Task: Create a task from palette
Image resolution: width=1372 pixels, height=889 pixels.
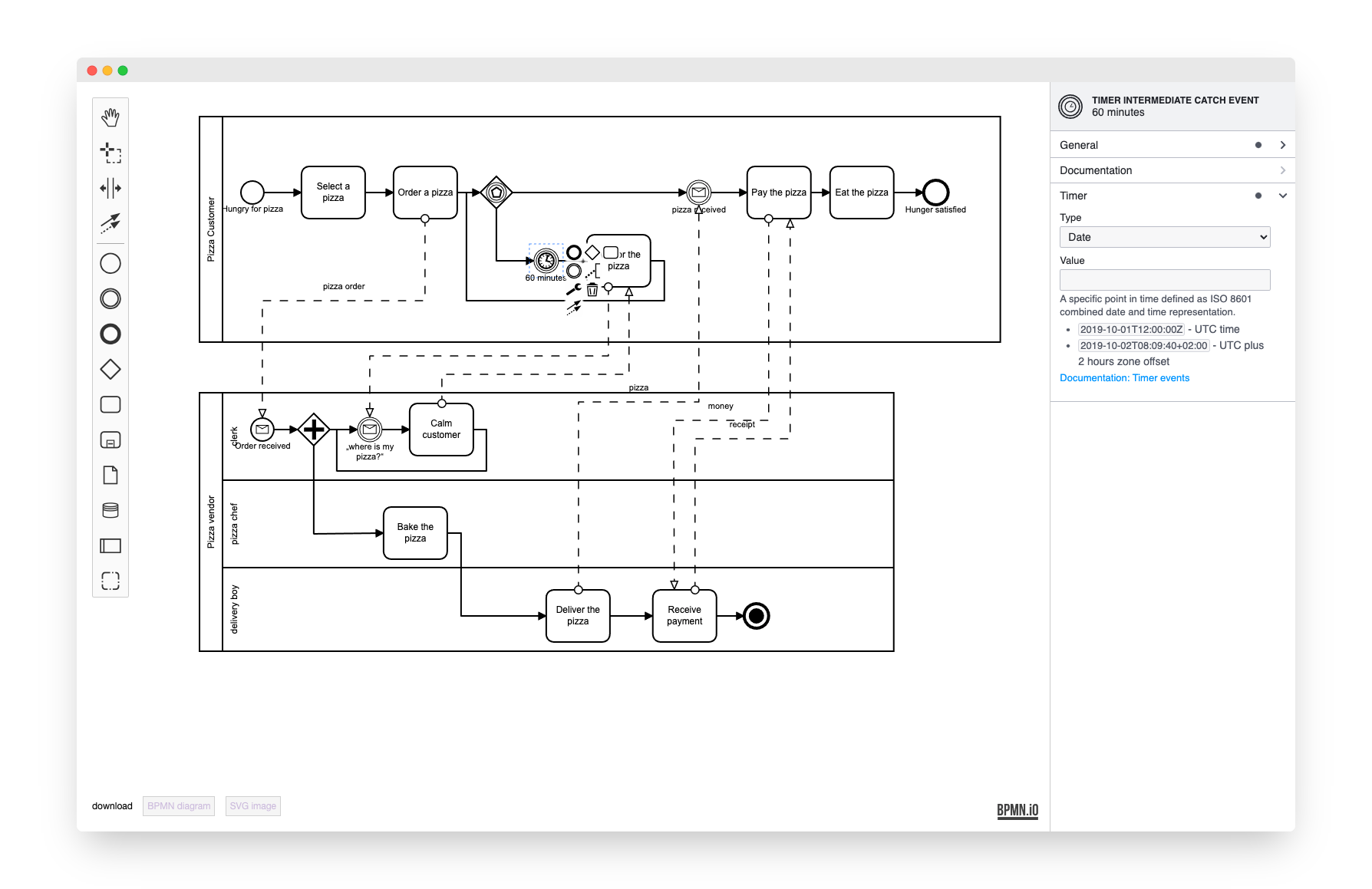Action: tap(110, 405)
